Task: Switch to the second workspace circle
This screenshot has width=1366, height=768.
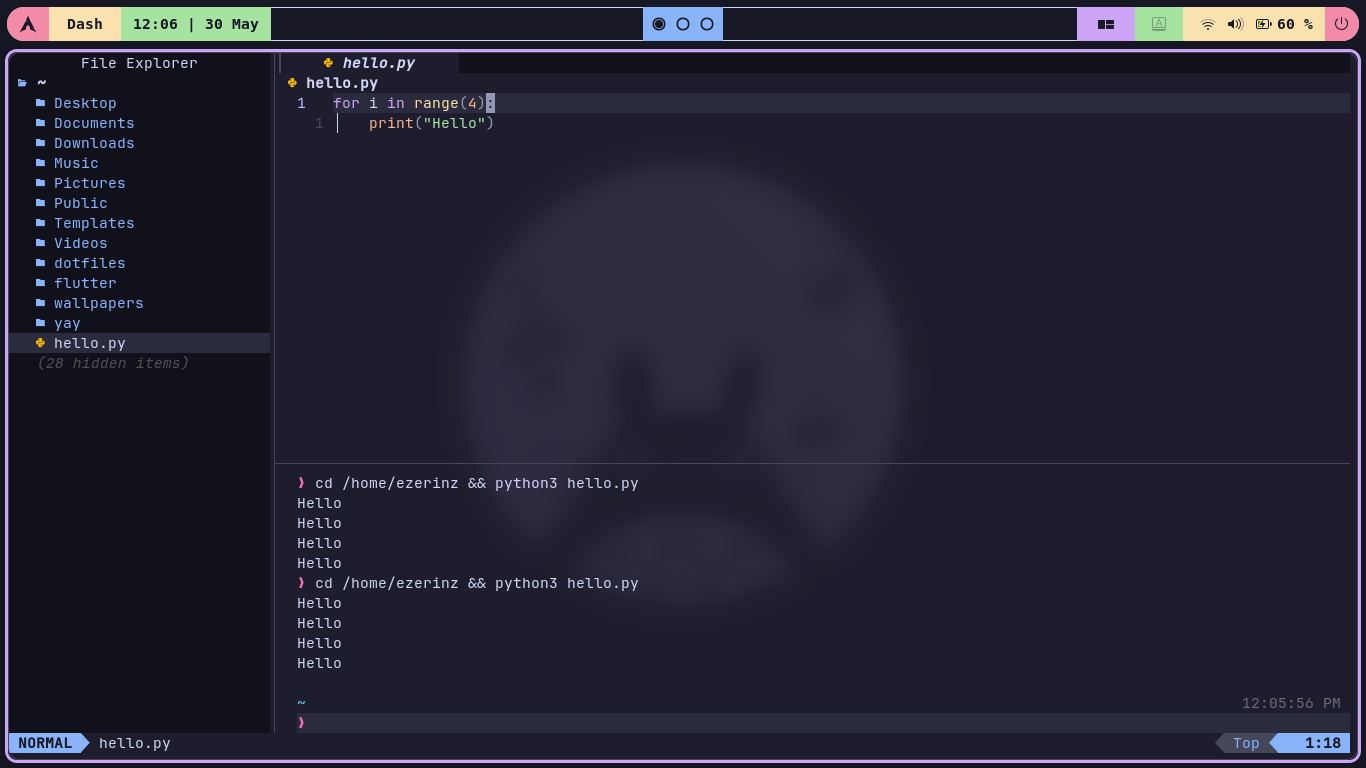Action: (683, 23)
